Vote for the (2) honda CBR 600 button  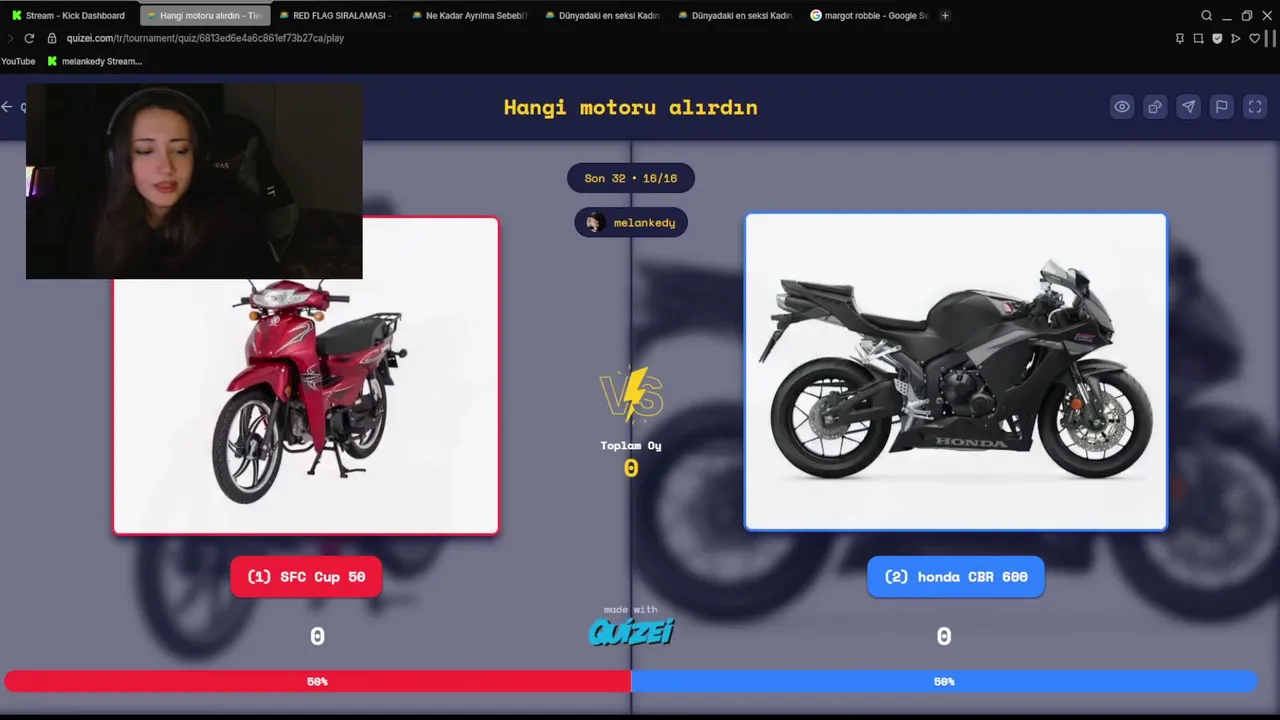point(956,577)
